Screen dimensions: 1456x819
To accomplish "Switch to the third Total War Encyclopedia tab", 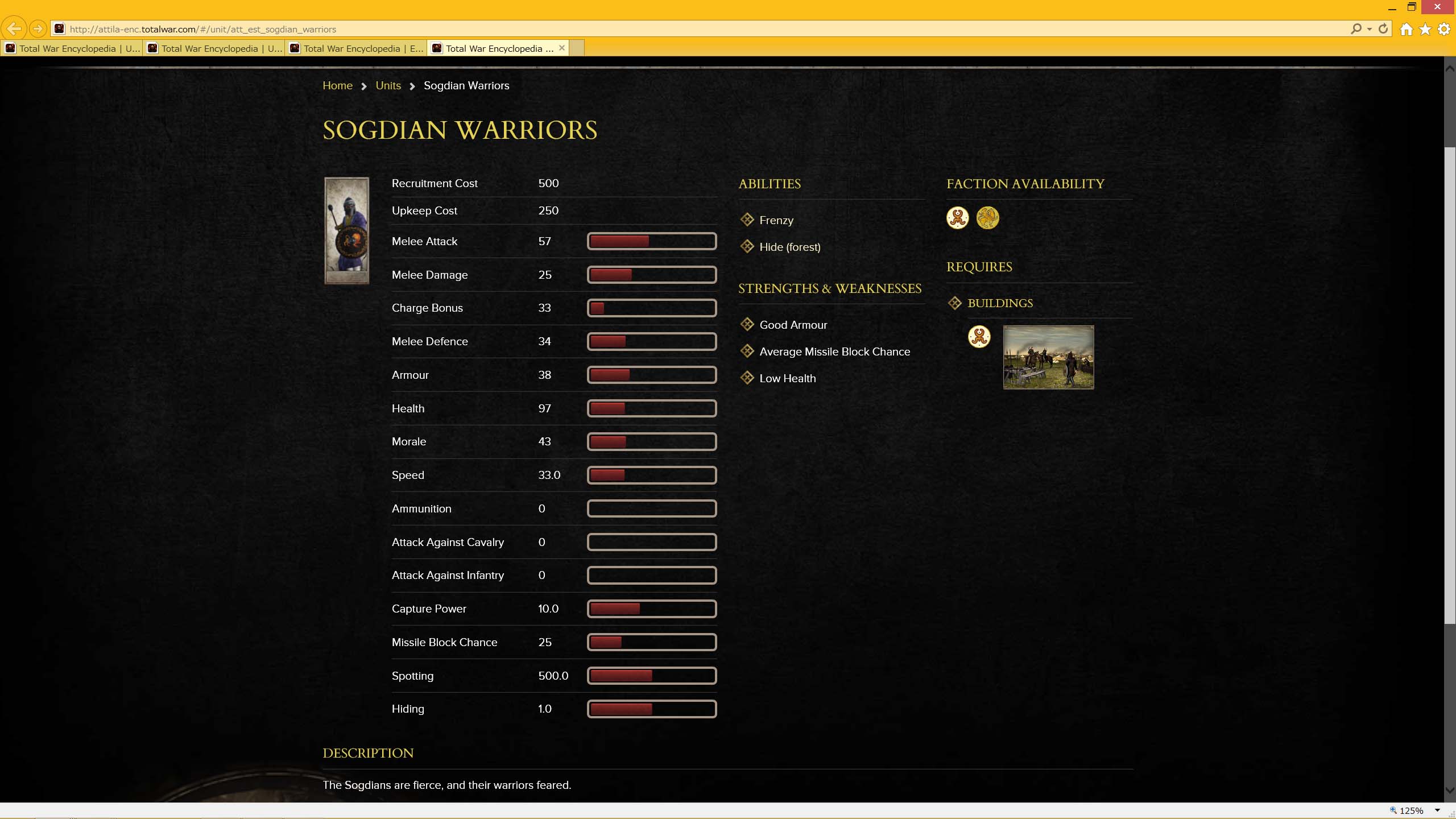I will [357, 48].
